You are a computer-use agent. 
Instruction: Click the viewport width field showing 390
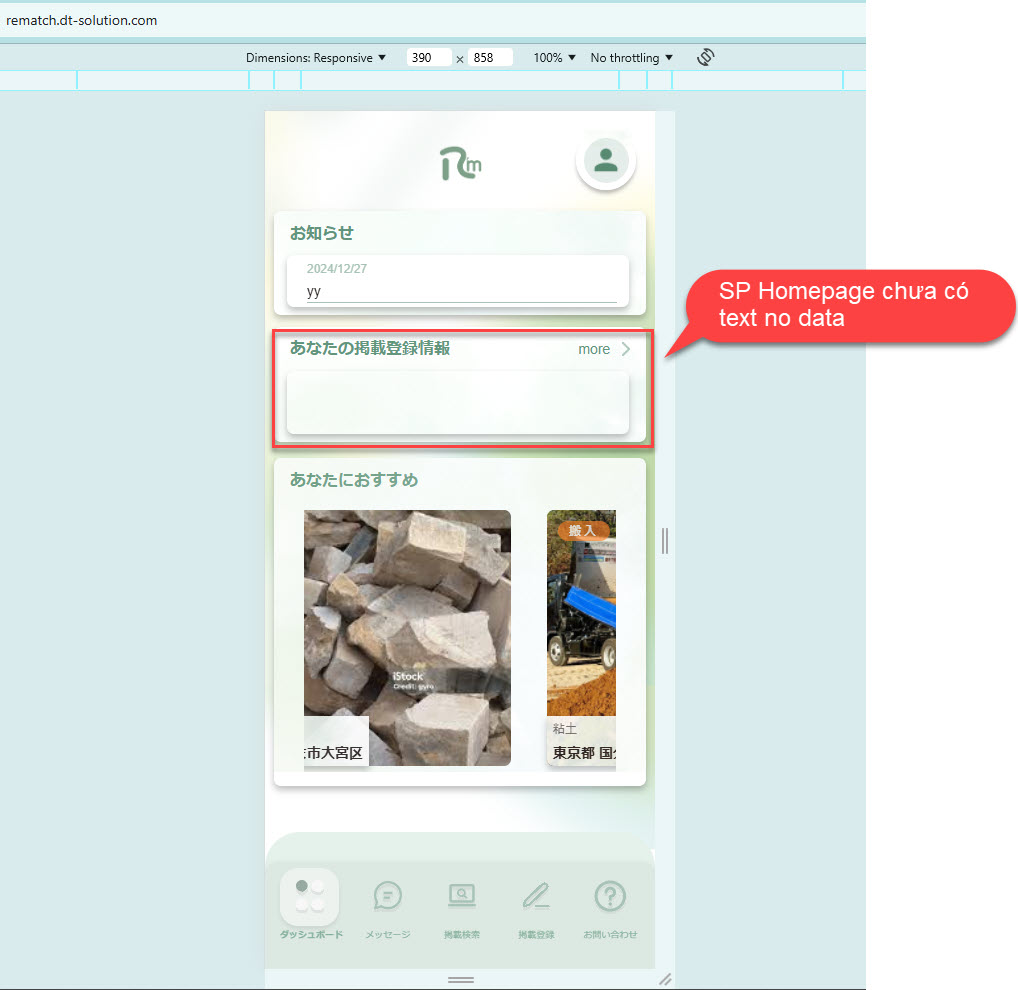428,58
